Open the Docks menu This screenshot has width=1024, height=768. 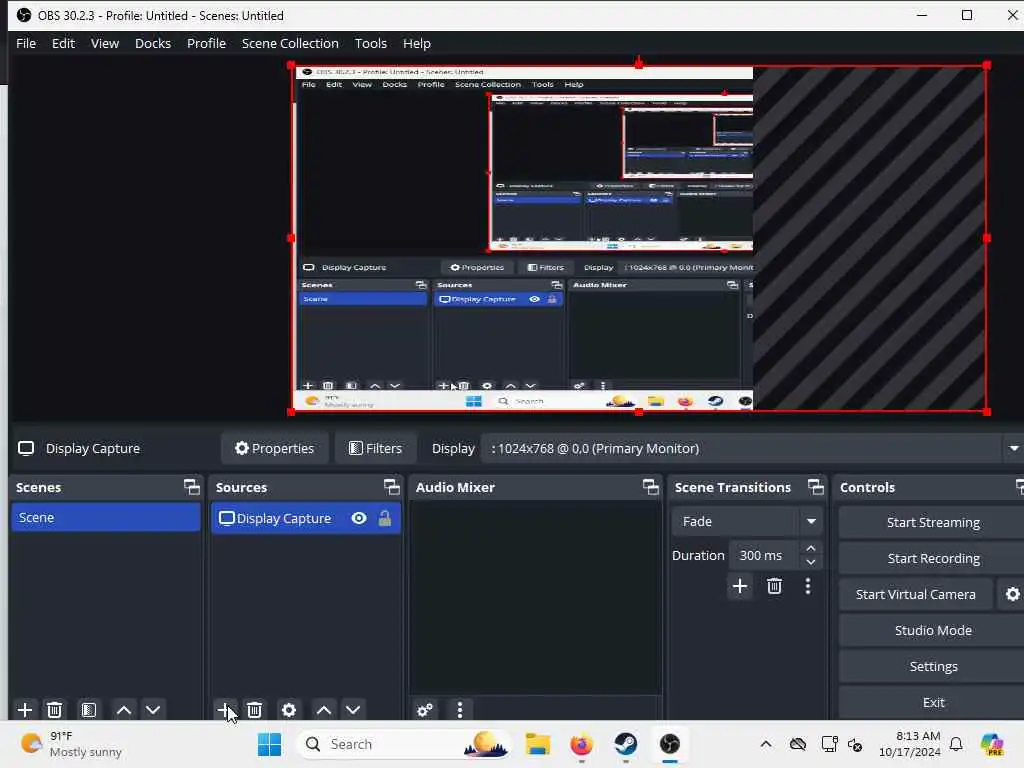pos(153,43)
